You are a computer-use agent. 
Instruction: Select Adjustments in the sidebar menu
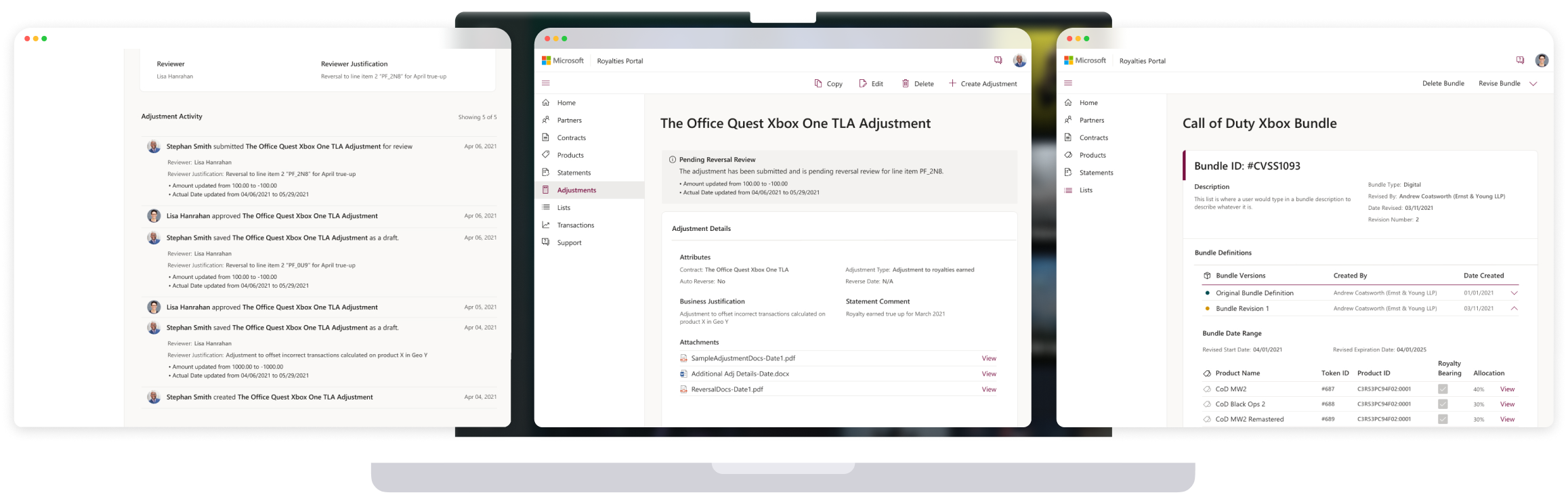(x=576, y=190)
